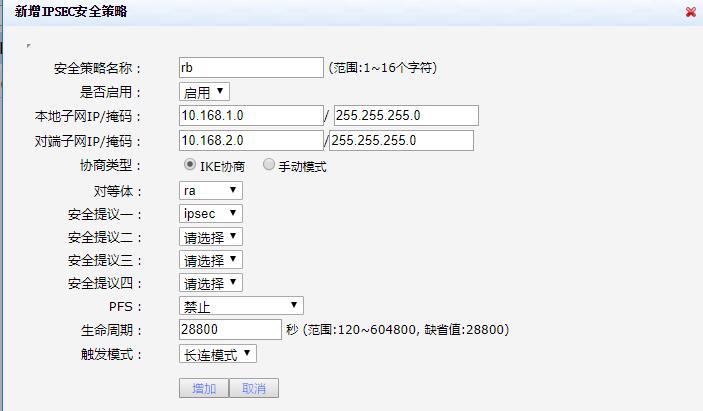Click the 安全策略名称 input field

coord(250,67)
